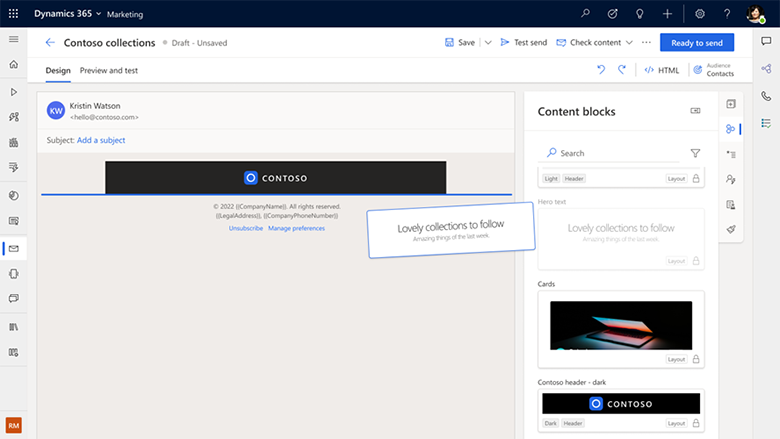Toggle the hamburger navigation menu

(13, 39)
